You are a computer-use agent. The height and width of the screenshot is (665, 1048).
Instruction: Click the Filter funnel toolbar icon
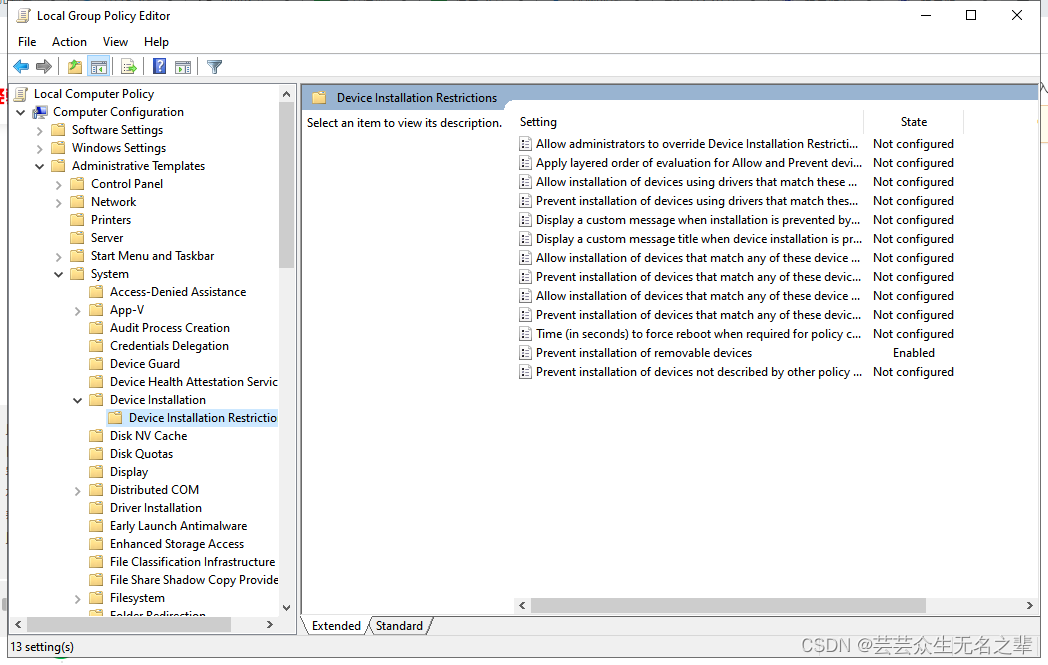pyautogui.click(x=215, y=67)
